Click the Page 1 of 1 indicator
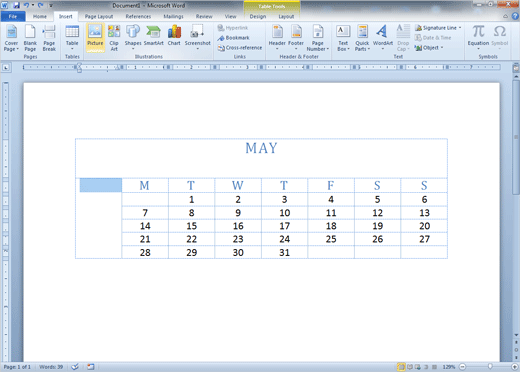The width and height of the screenshot is (520, 372). click(17, 367)
